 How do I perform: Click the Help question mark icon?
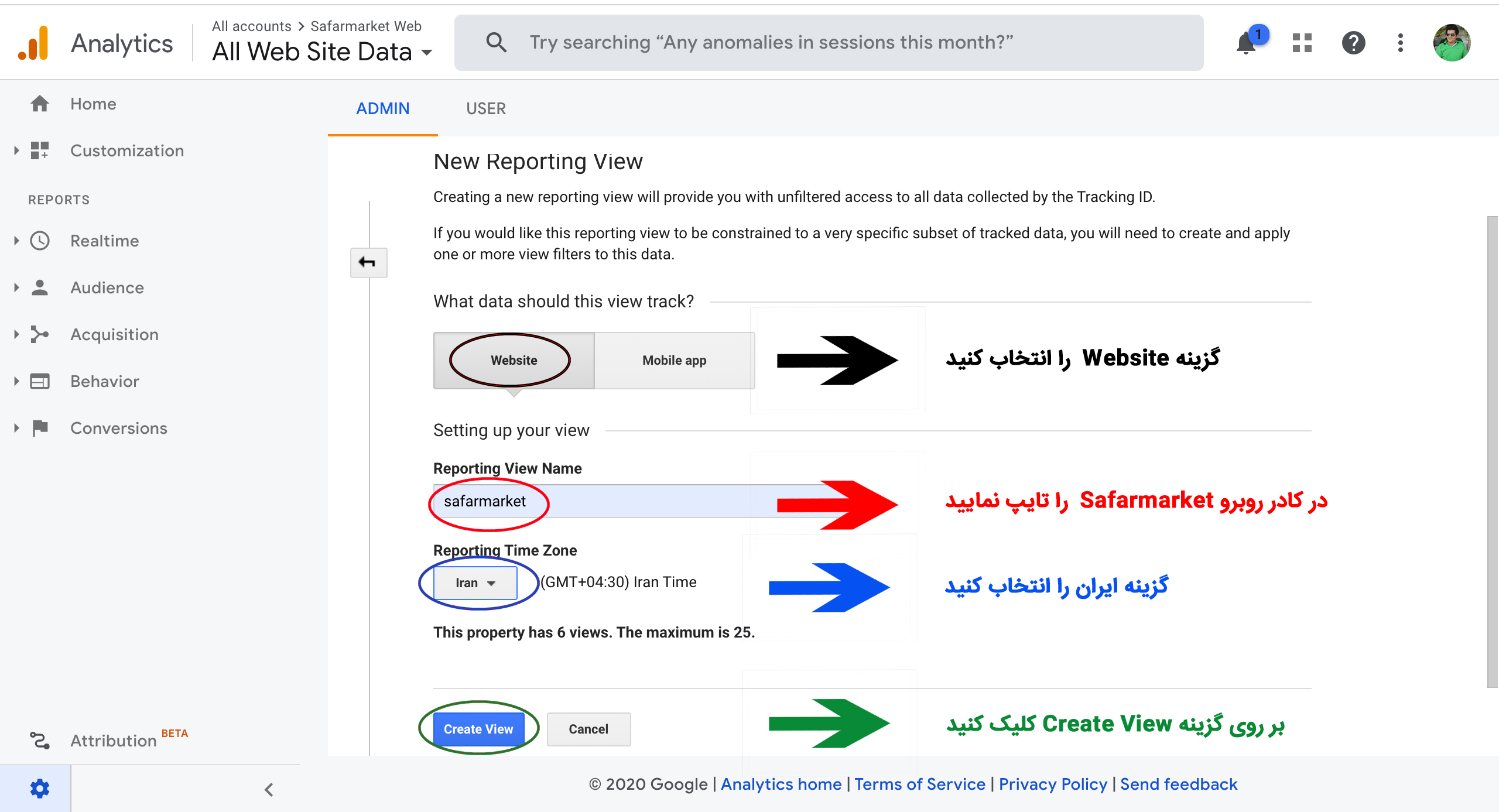coord(1351,40)
